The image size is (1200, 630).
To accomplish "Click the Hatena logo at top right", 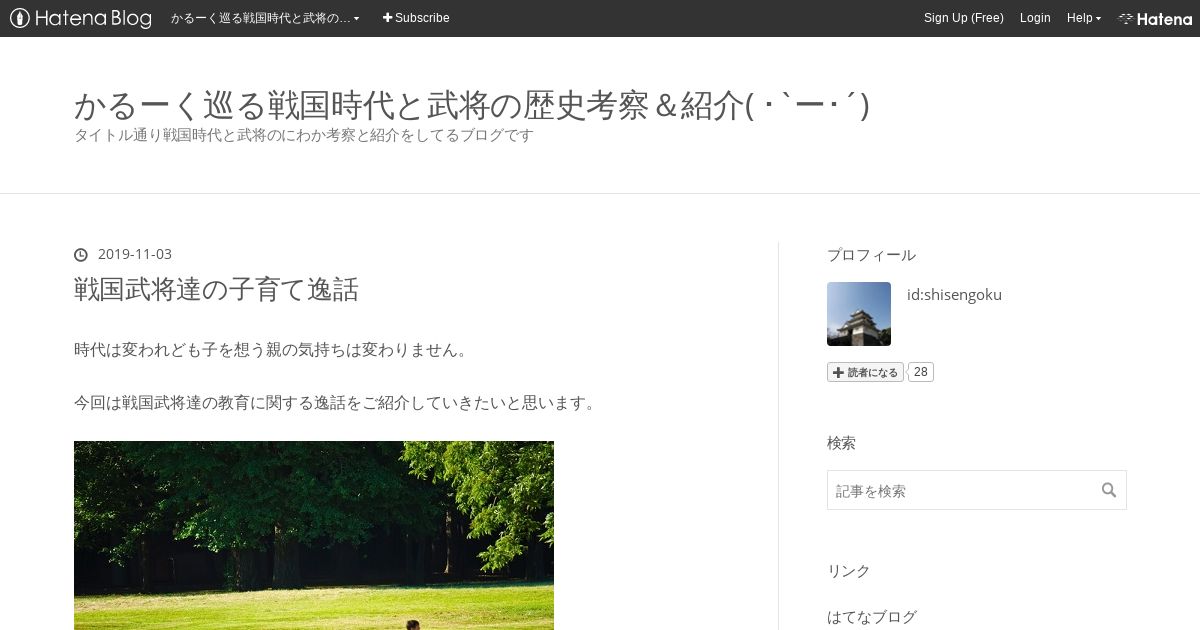I will tap(1155, 18).
